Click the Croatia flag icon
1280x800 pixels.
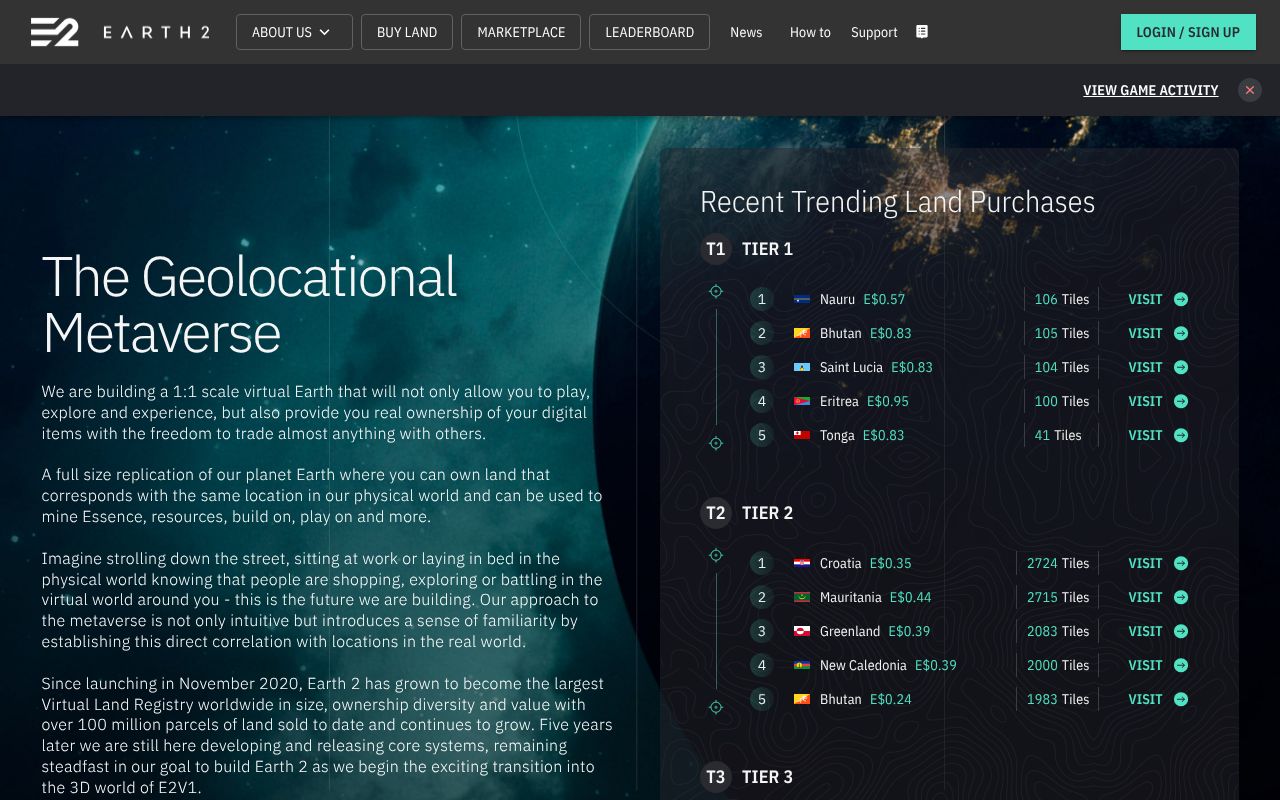tap(801, 563)
